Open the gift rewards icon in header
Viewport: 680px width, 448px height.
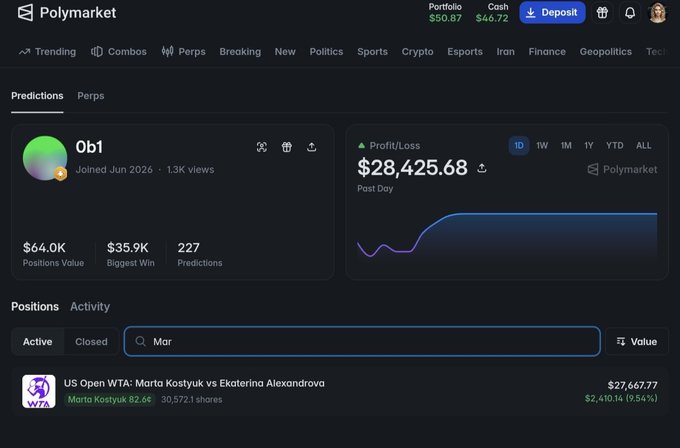tap(602, 13)
